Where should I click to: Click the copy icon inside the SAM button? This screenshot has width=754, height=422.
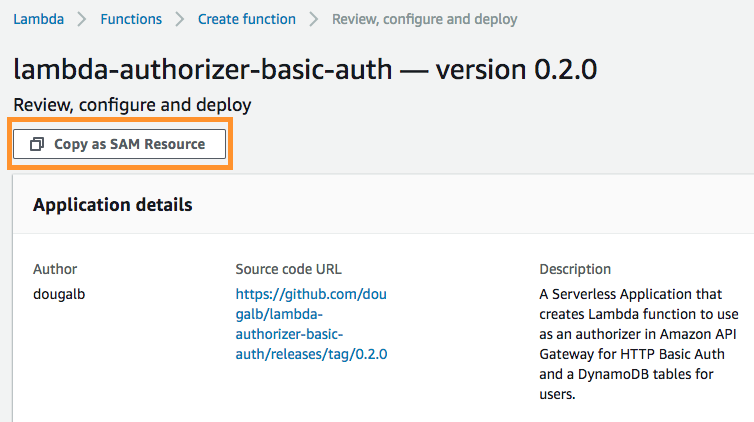37,144
